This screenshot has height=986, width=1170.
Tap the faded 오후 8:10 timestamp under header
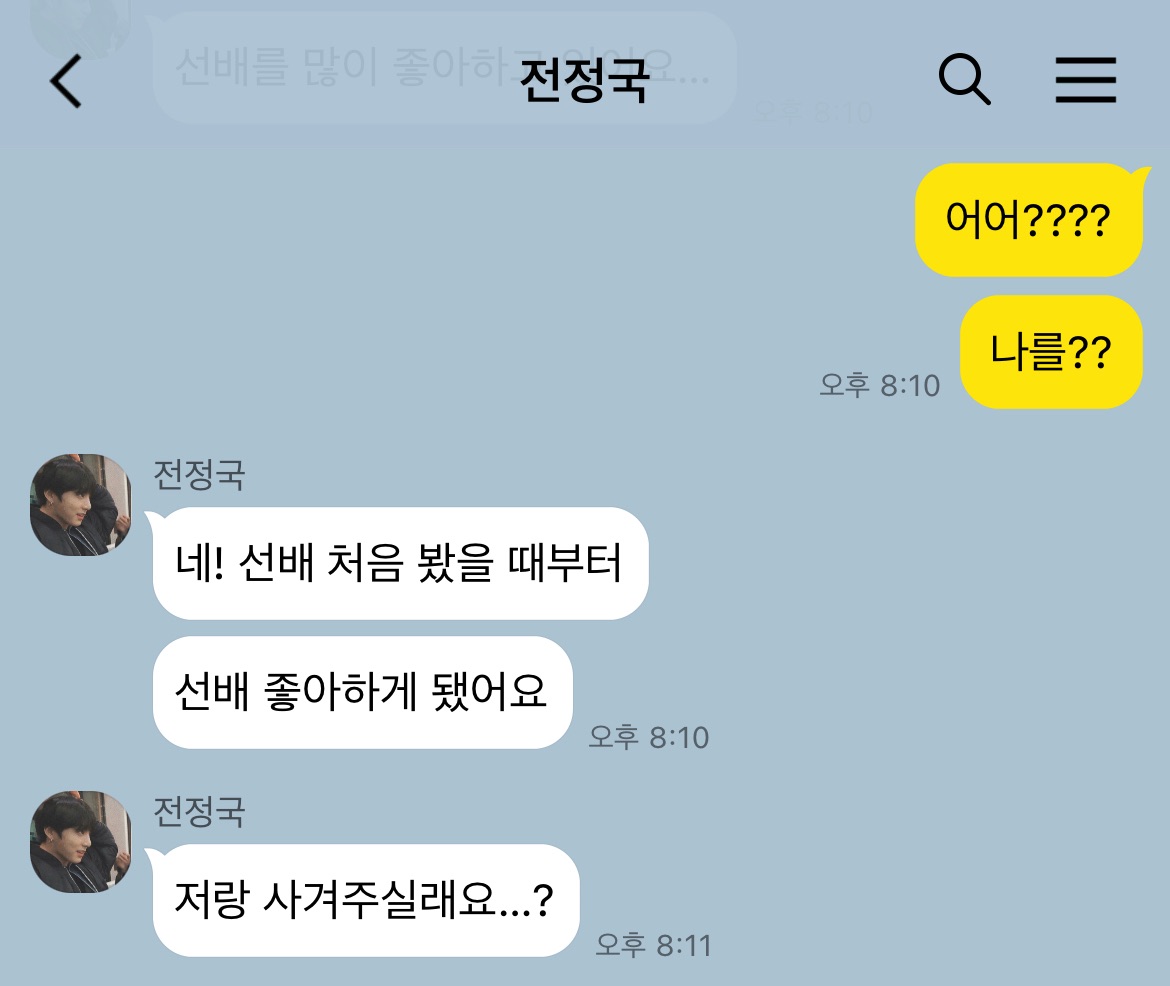[x=813, y=113]
